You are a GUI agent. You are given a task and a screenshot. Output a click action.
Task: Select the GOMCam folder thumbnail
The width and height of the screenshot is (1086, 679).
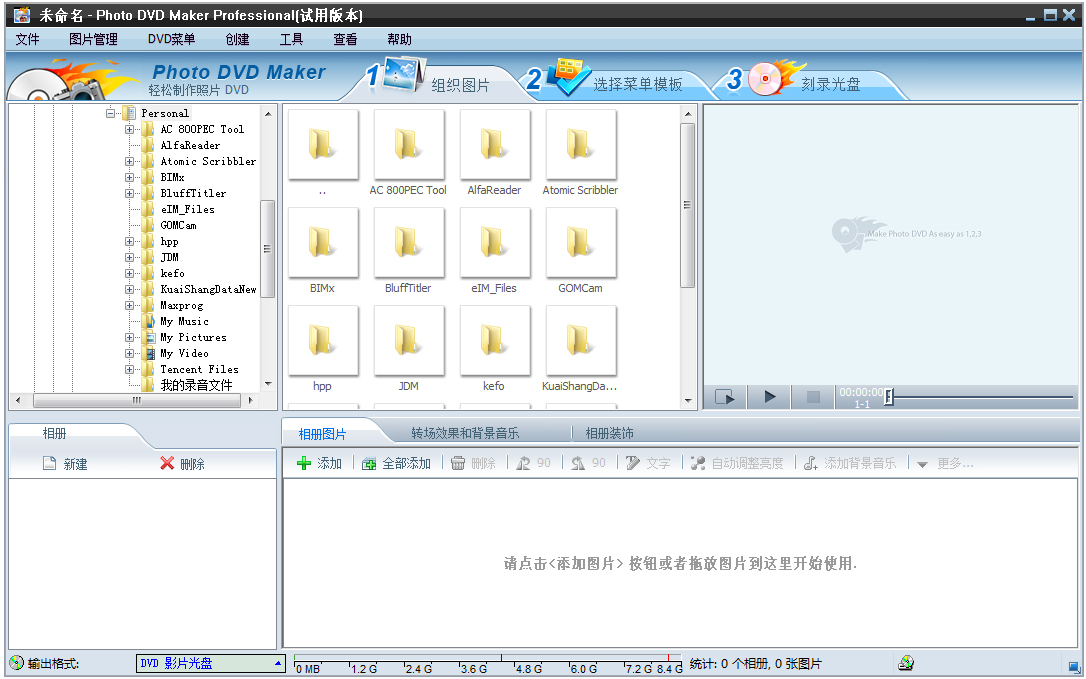(580, 243)
